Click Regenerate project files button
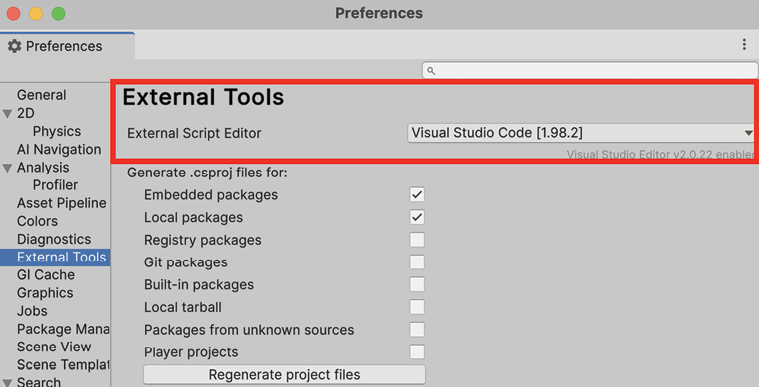 [285, 374]
